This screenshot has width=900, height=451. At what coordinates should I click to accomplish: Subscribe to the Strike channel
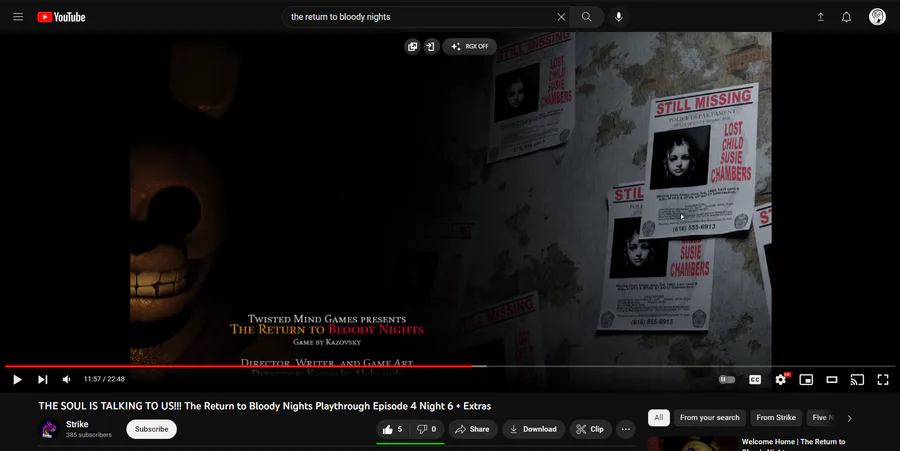click(152, 429)
